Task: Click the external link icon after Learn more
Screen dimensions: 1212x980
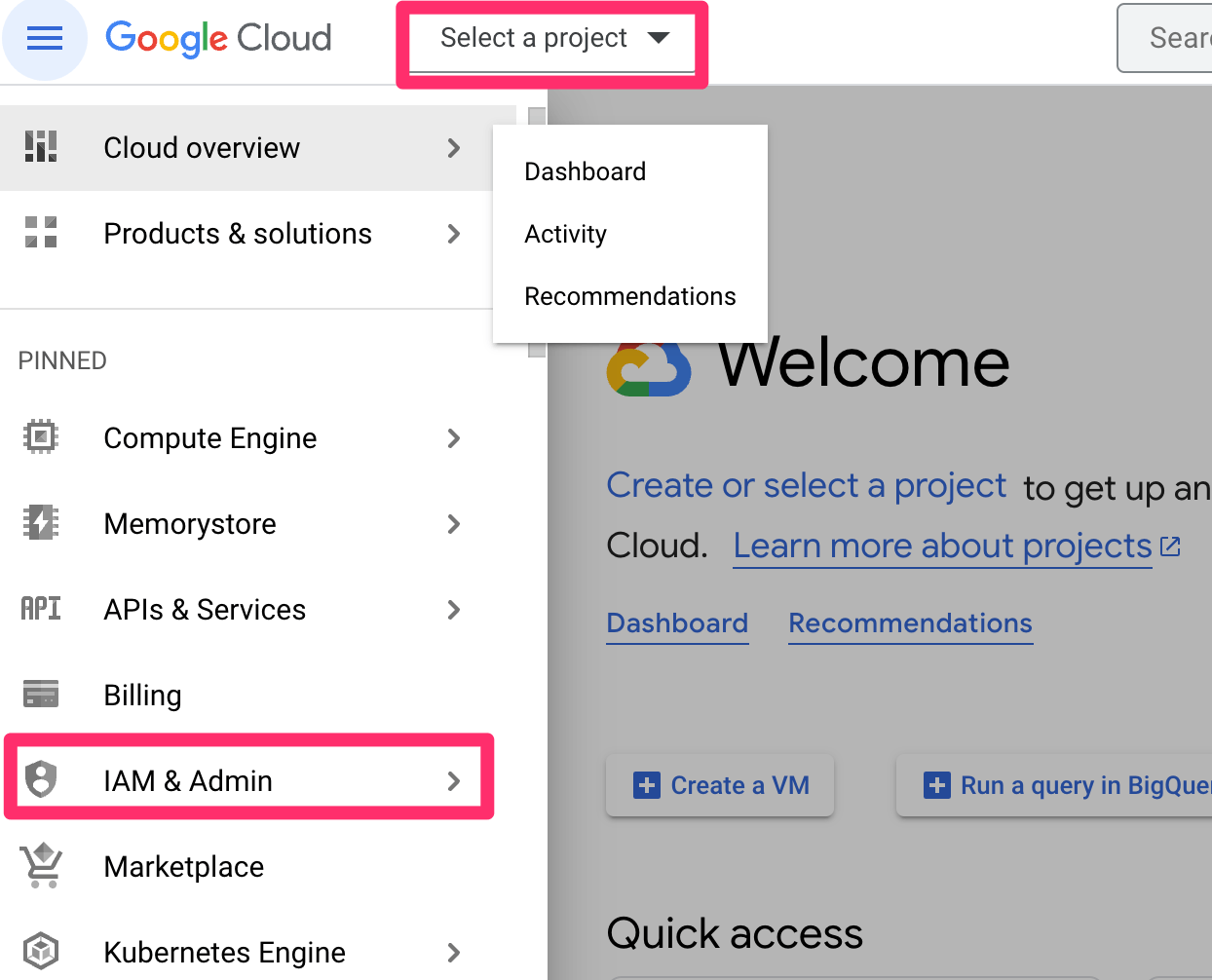Action: tap(1170, 547)
